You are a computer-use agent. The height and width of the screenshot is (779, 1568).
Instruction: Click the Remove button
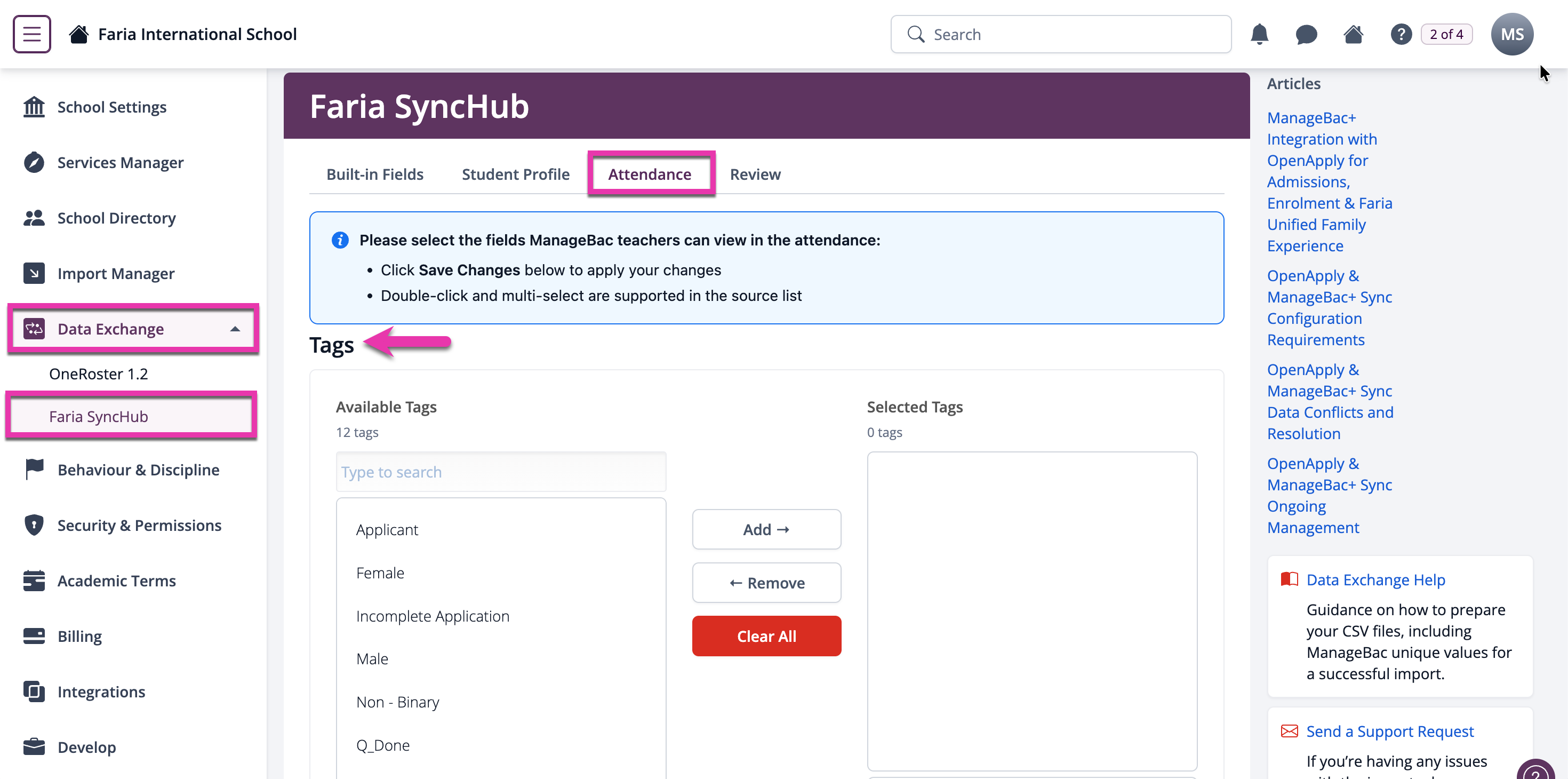click(766, 583)
